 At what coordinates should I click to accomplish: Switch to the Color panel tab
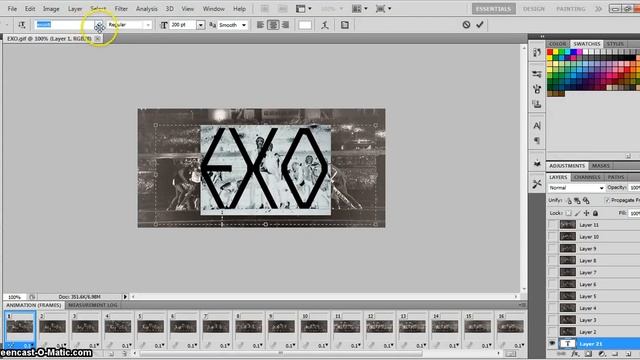558,44
